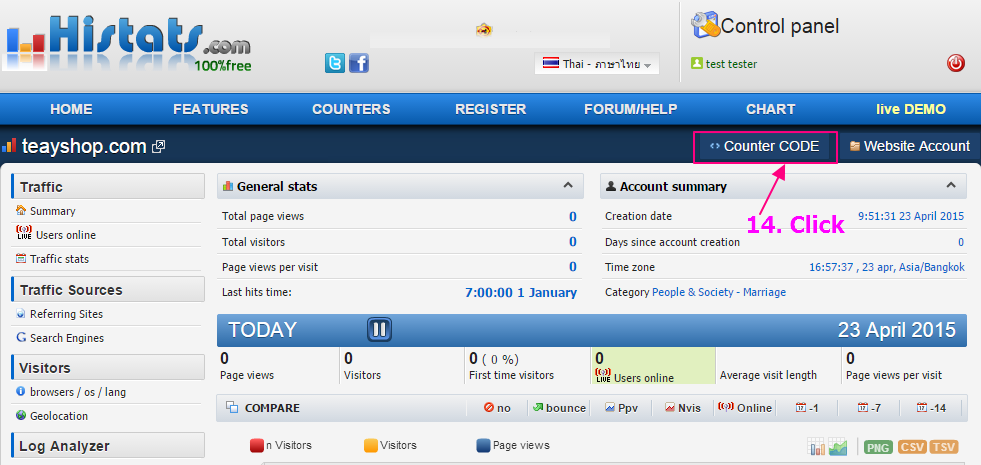Open the Referring Sites sidebar link
This screenshot has height=465, width=981.
click(66, 314)
